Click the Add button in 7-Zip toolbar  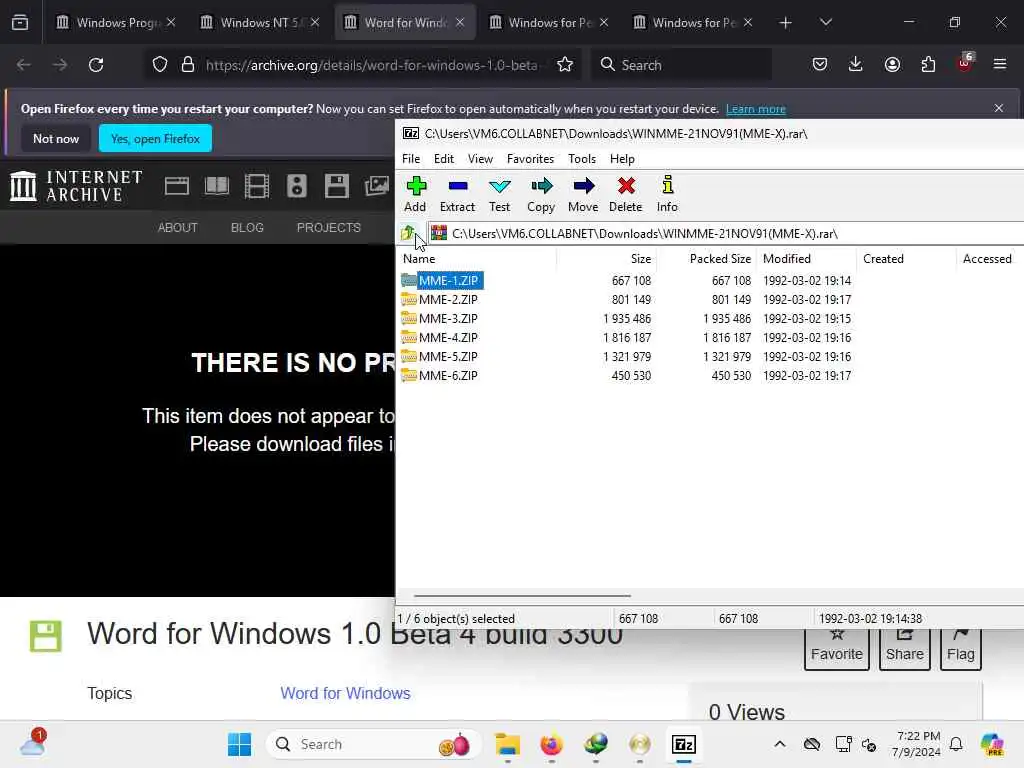(415, 194)
